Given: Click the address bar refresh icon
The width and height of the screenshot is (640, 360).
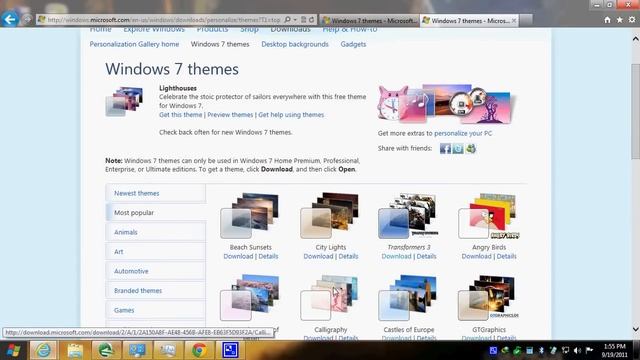Looking at the screenshot, I should click(311, 20).
